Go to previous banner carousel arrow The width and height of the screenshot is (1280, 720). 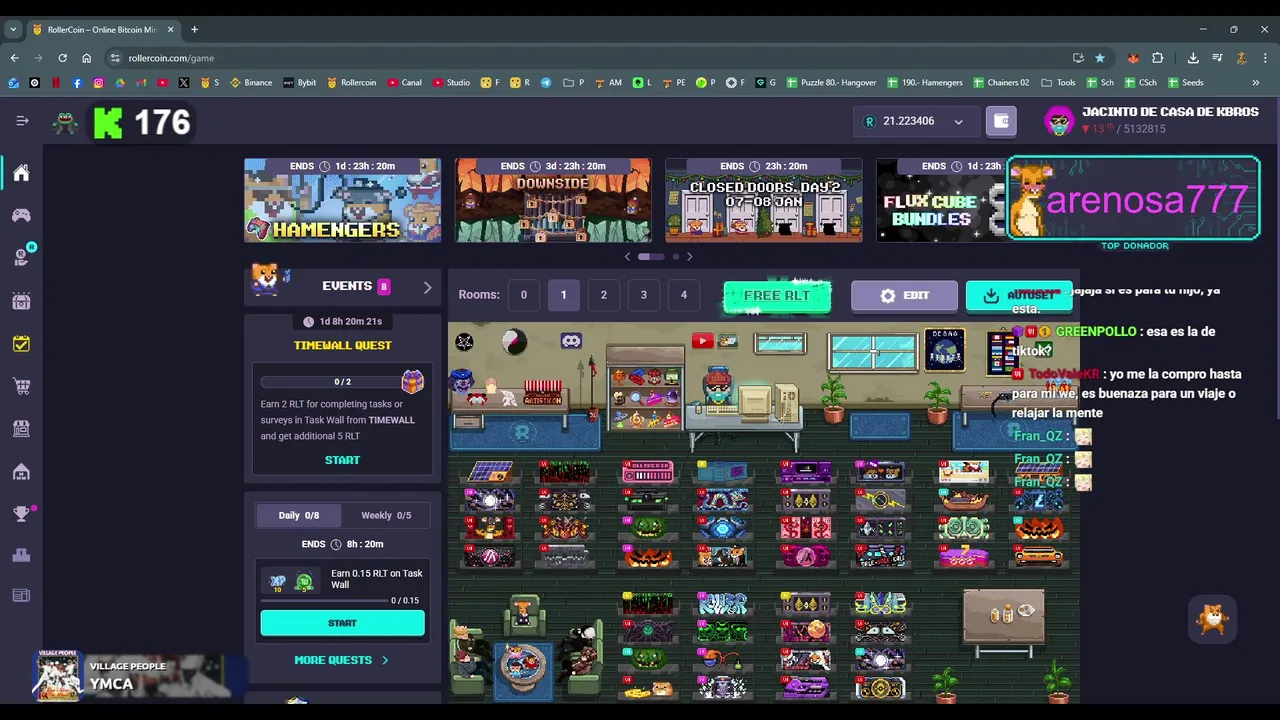(627, 257)
